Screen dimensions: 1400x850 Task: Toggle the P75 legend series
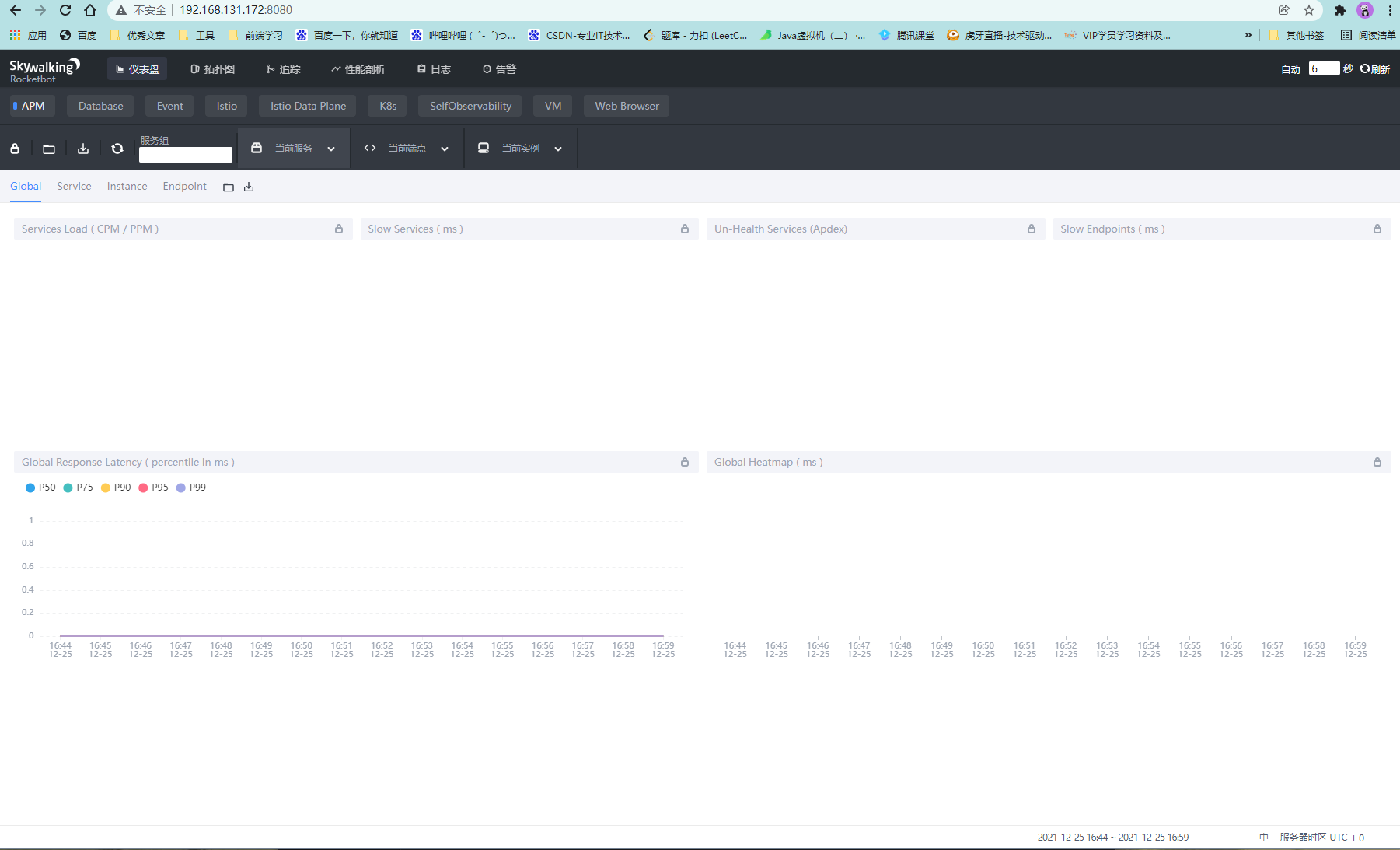click(x=78, y=488)
